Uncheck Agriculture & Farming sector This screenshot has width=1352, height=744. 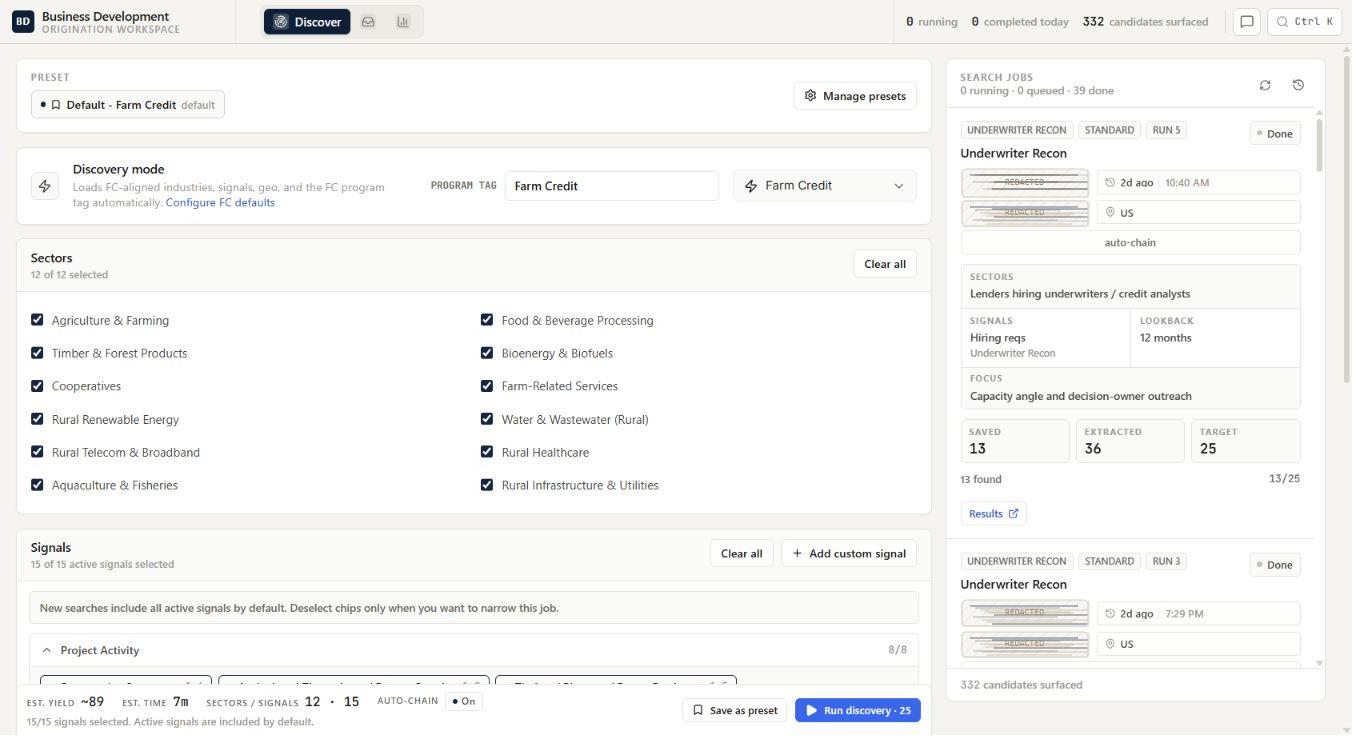37,320
